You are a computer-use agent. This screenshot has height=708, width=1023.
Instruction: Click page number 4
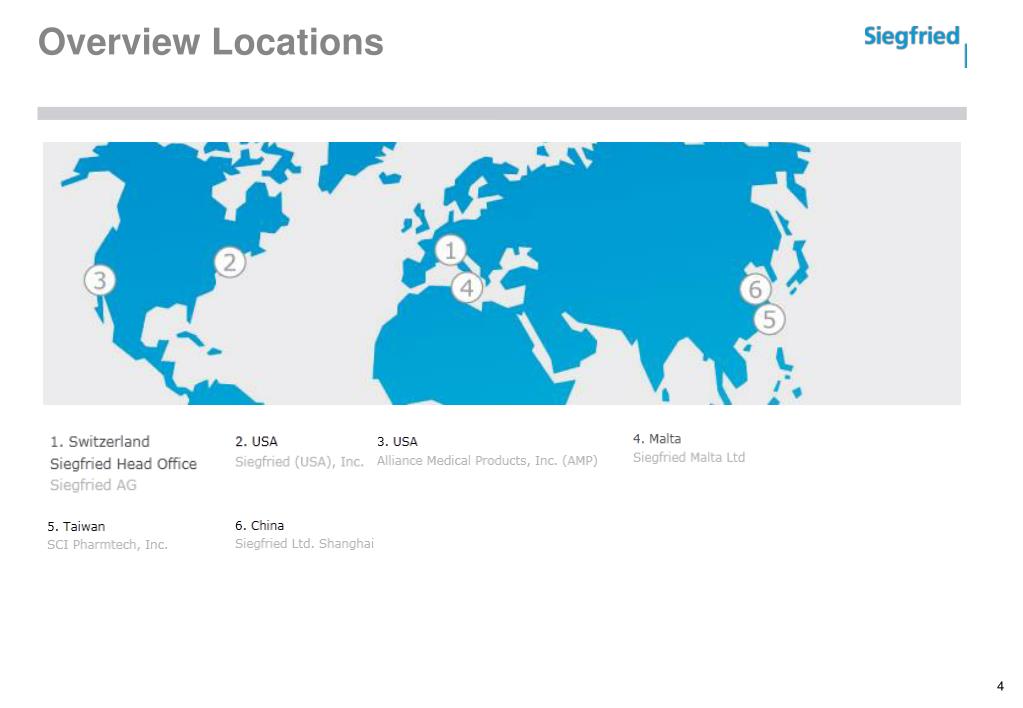1000,686
